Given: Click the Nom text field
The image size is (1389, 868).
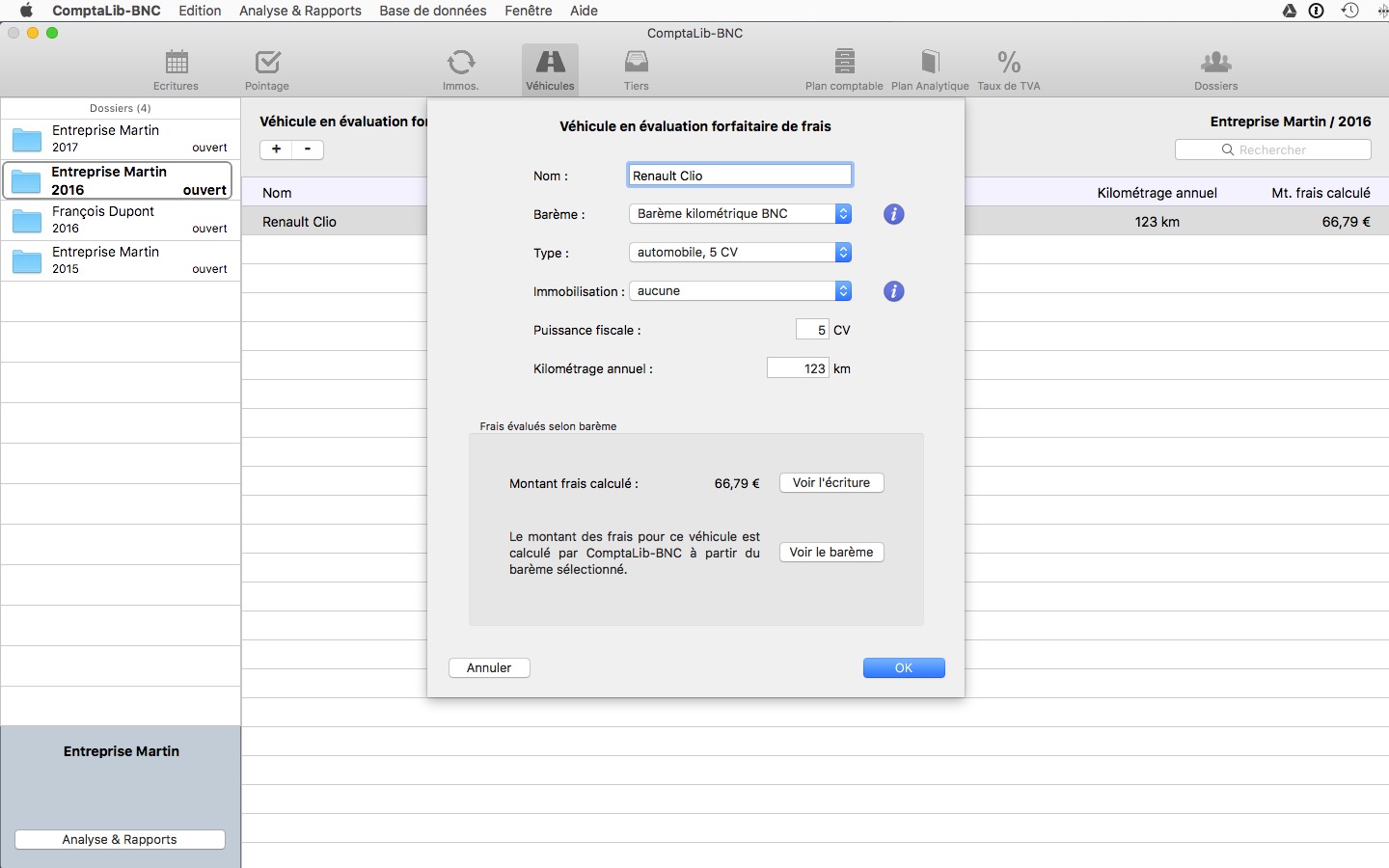Looking at the screenshot, I should (740, 176).
